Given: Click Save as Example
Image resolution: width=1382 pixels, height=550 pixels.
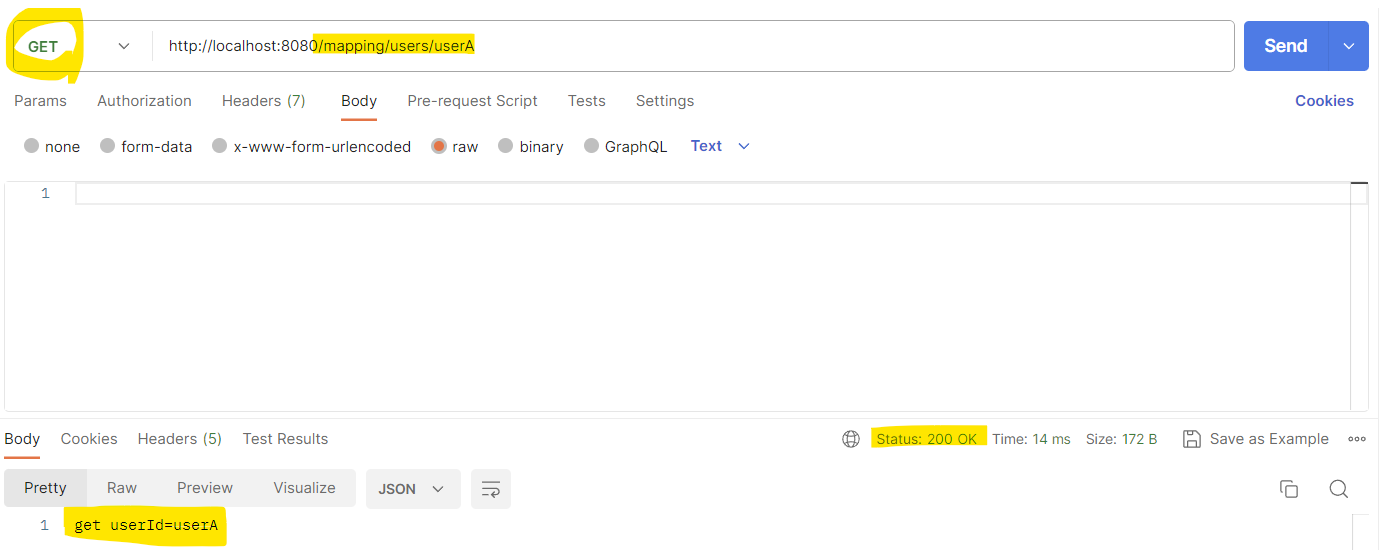Looking at the screenshot, I should pos(1256,439).
